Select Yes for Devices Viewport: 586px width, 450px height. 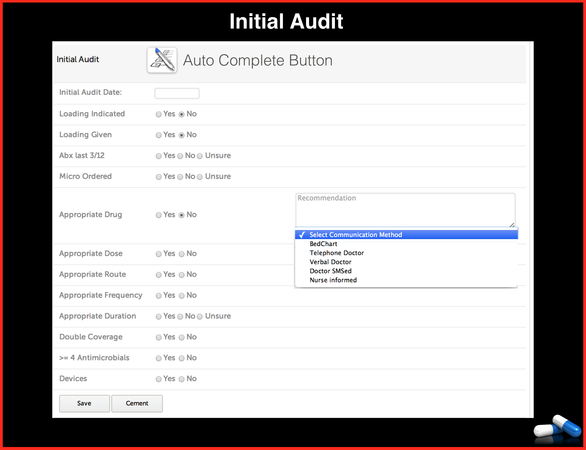click(158, 379)
